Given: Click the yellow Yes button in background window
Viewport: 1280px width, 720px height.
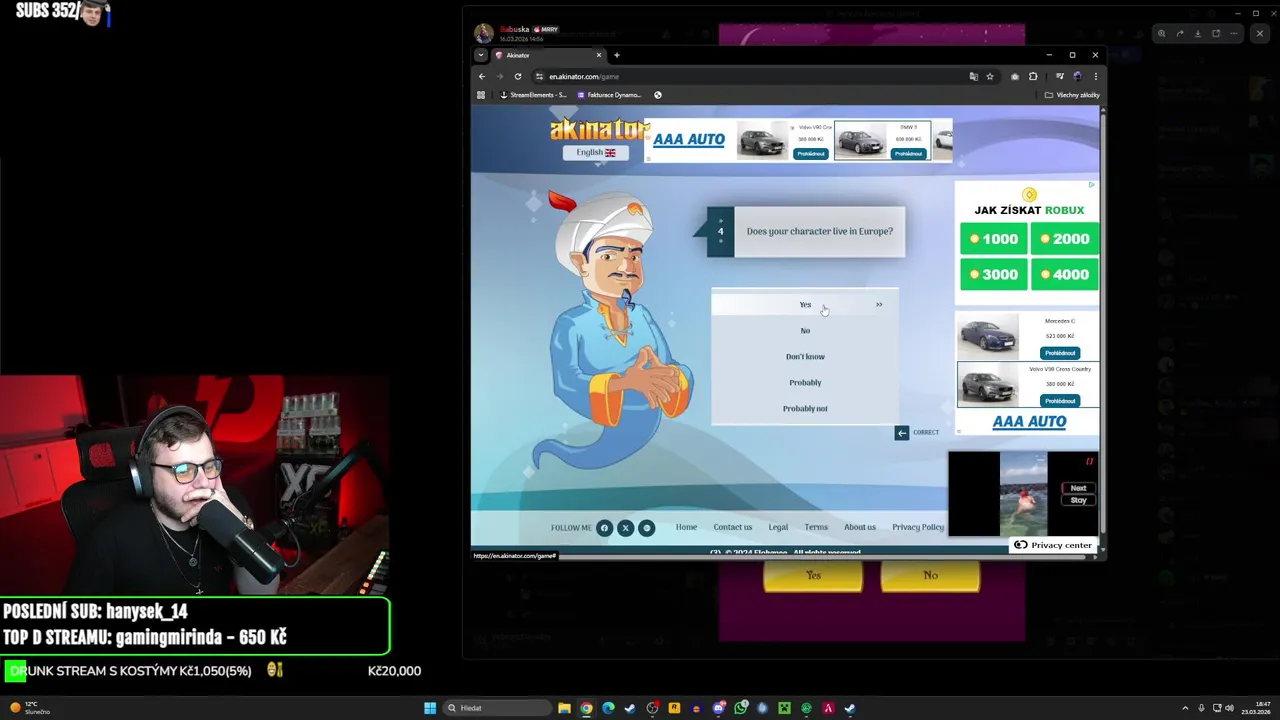Looking at the screenshot, I should point(813,576).
